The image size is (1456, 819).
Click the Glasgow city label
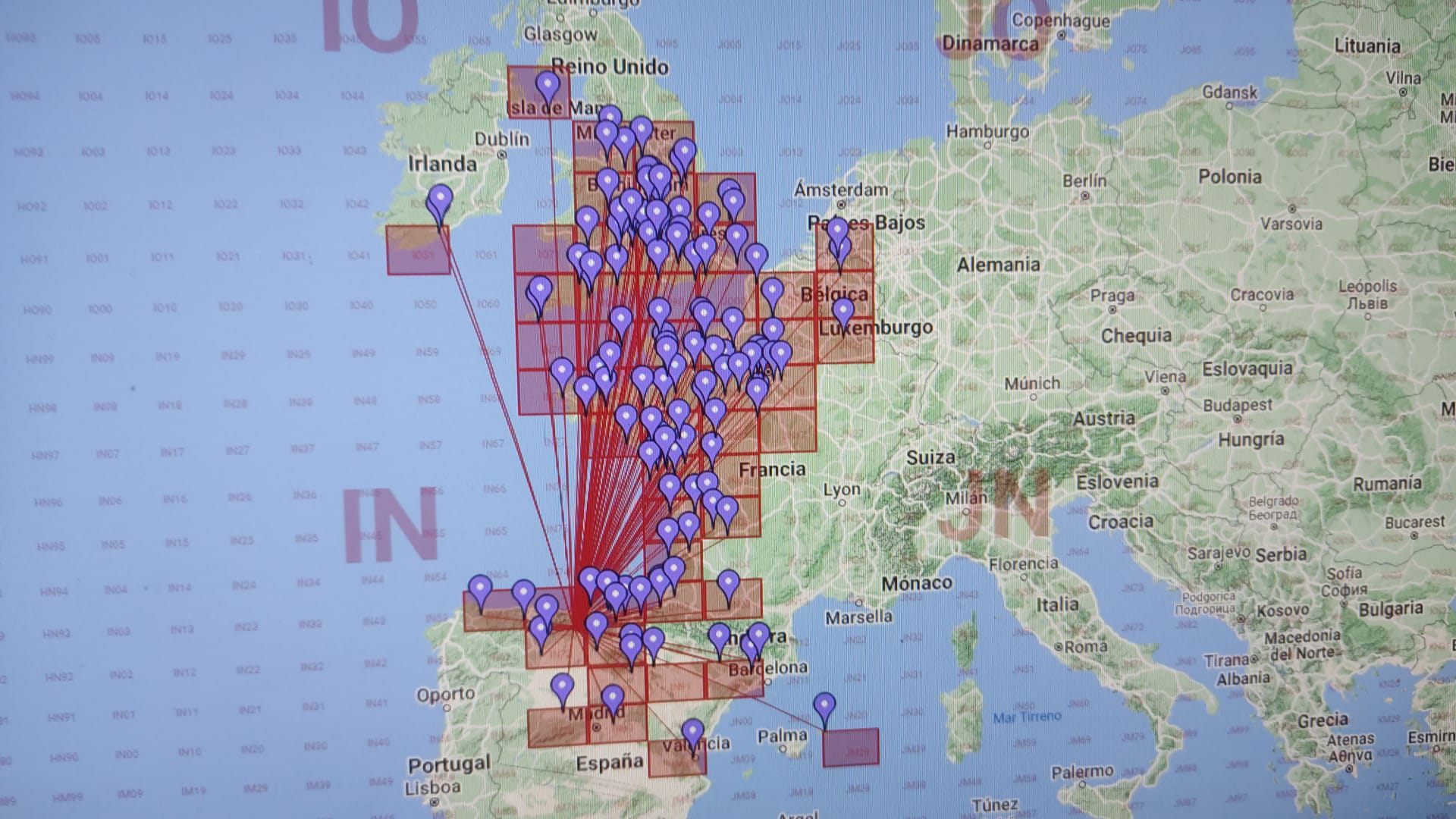click(560, 35)
